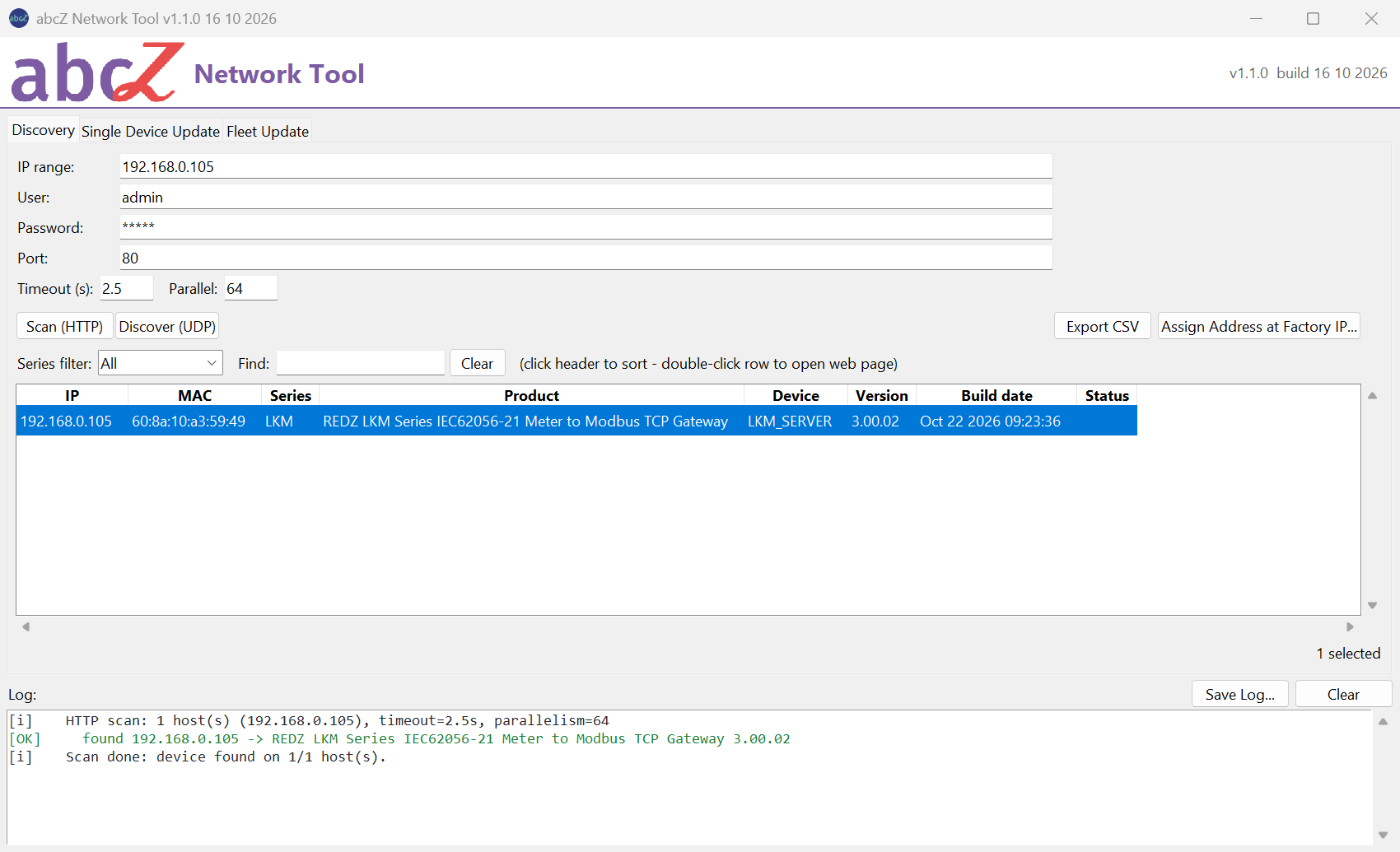The width and height of the screenshot is (1400, 852).
Task: Switch to the Discovery tab
Action: 43,130
